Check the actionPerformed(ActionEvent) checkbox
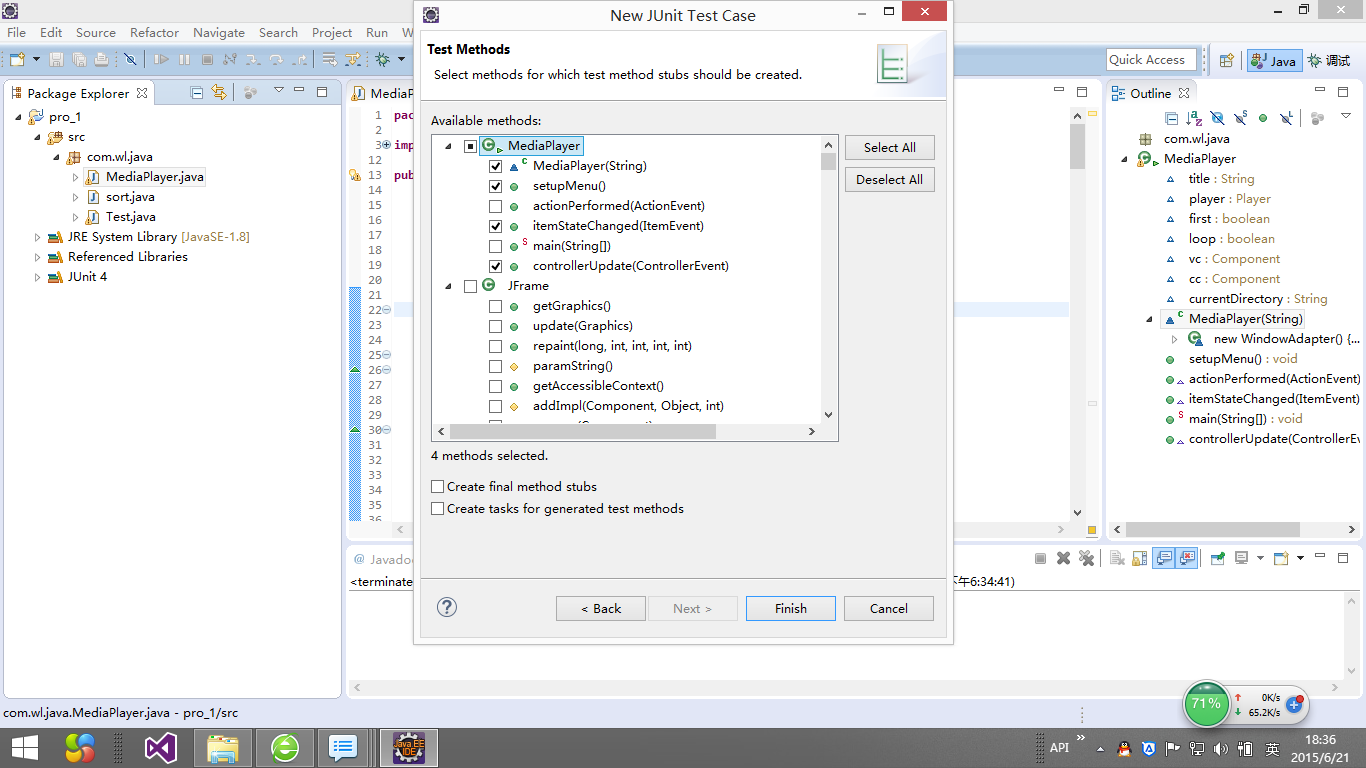The height and width of the screenshot is (768, 1366). 495,206
